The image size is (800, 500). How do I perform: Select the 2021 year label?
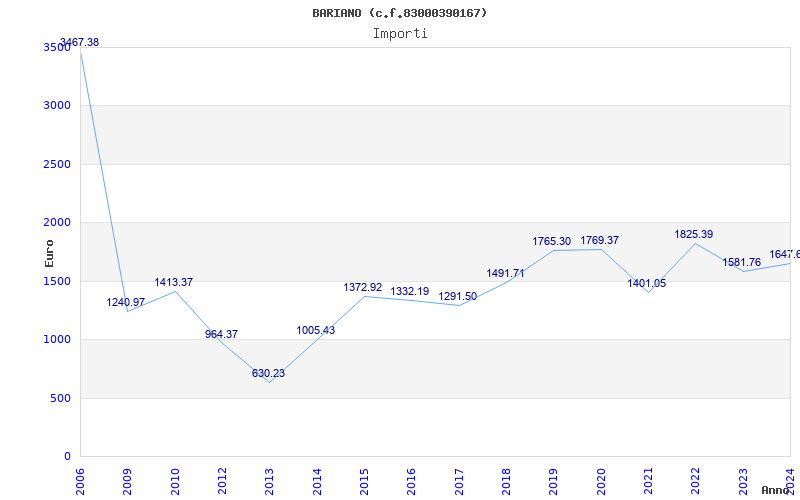coord(648,482)
